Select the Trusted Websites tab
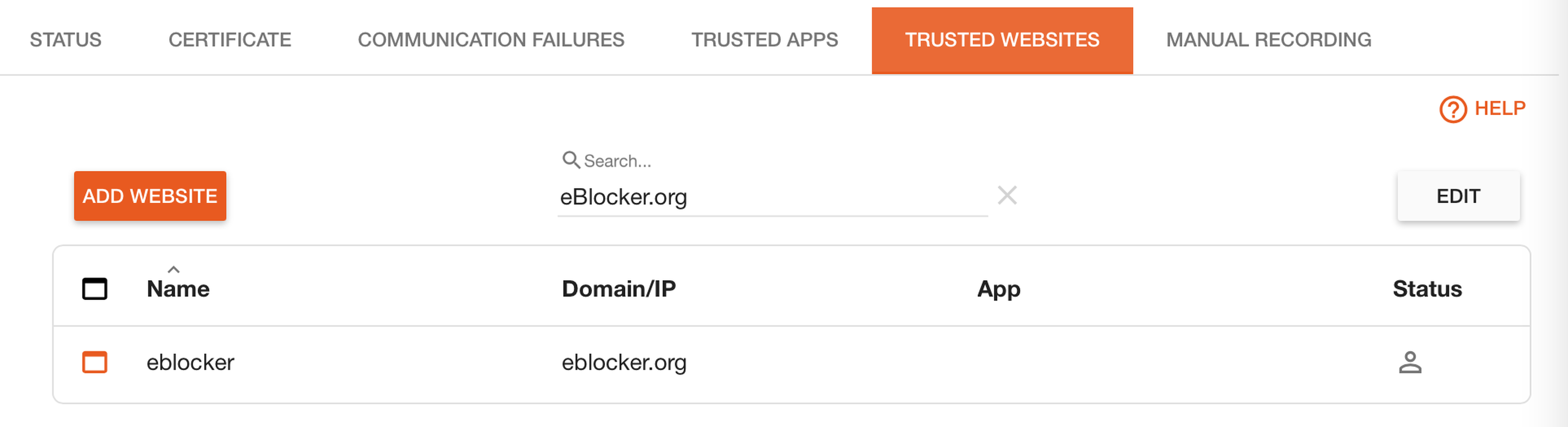 (1002, 40)
